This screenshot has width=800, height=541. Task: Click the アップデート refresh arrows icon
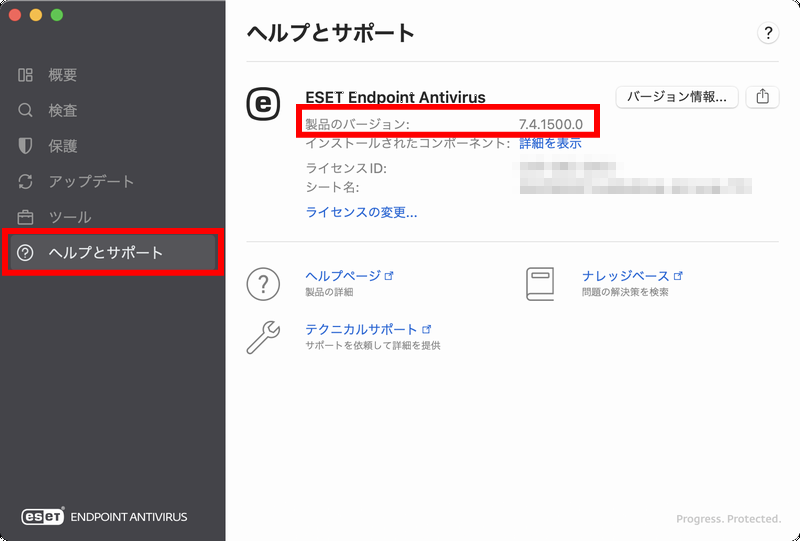pos(25,181)
